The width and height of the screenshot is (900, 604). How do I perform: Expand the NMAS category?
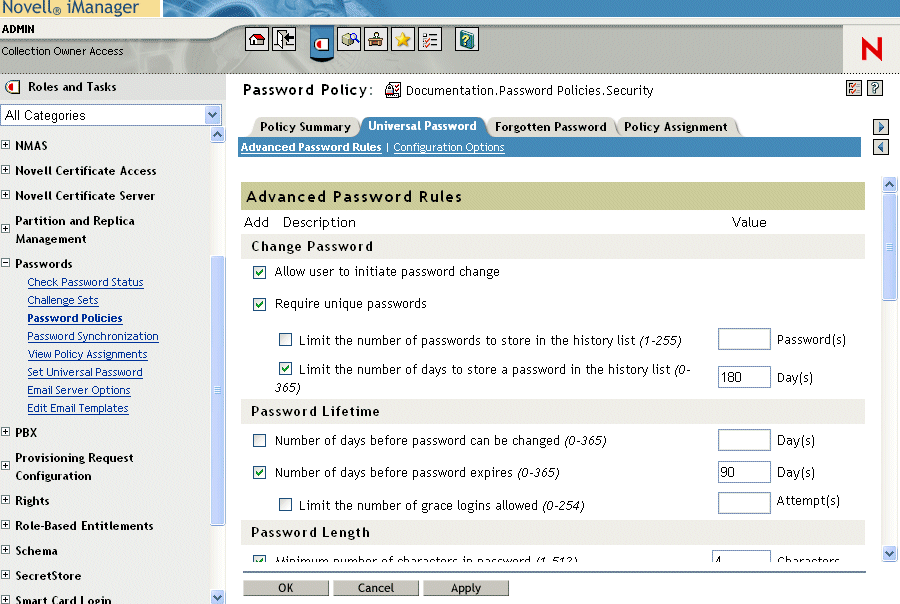coord(5,145)
